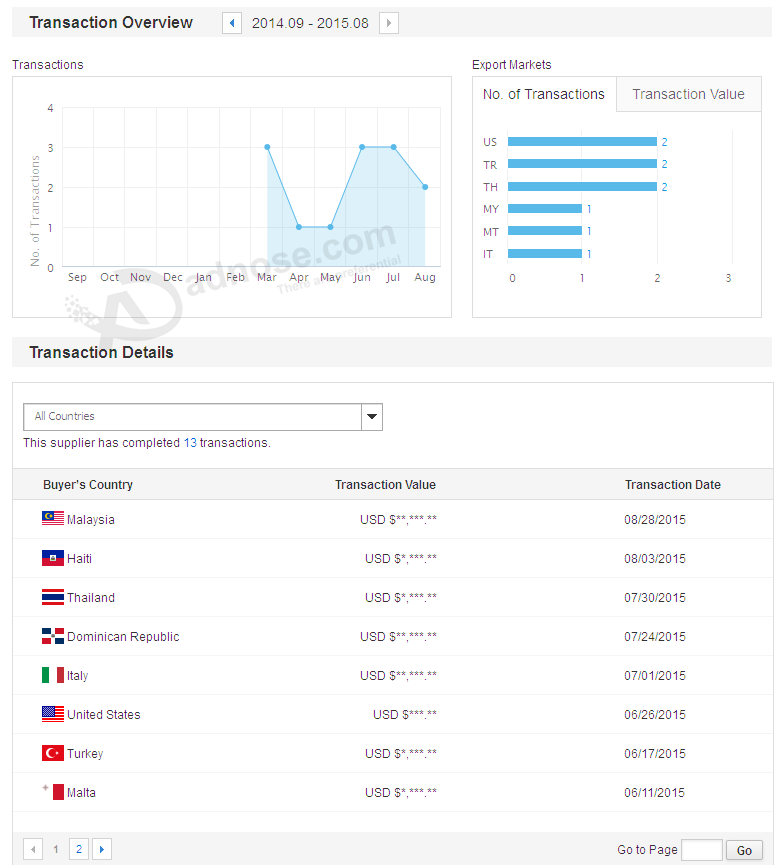Click the 2014.09 - 2015.08 date range text

(310, 23)
